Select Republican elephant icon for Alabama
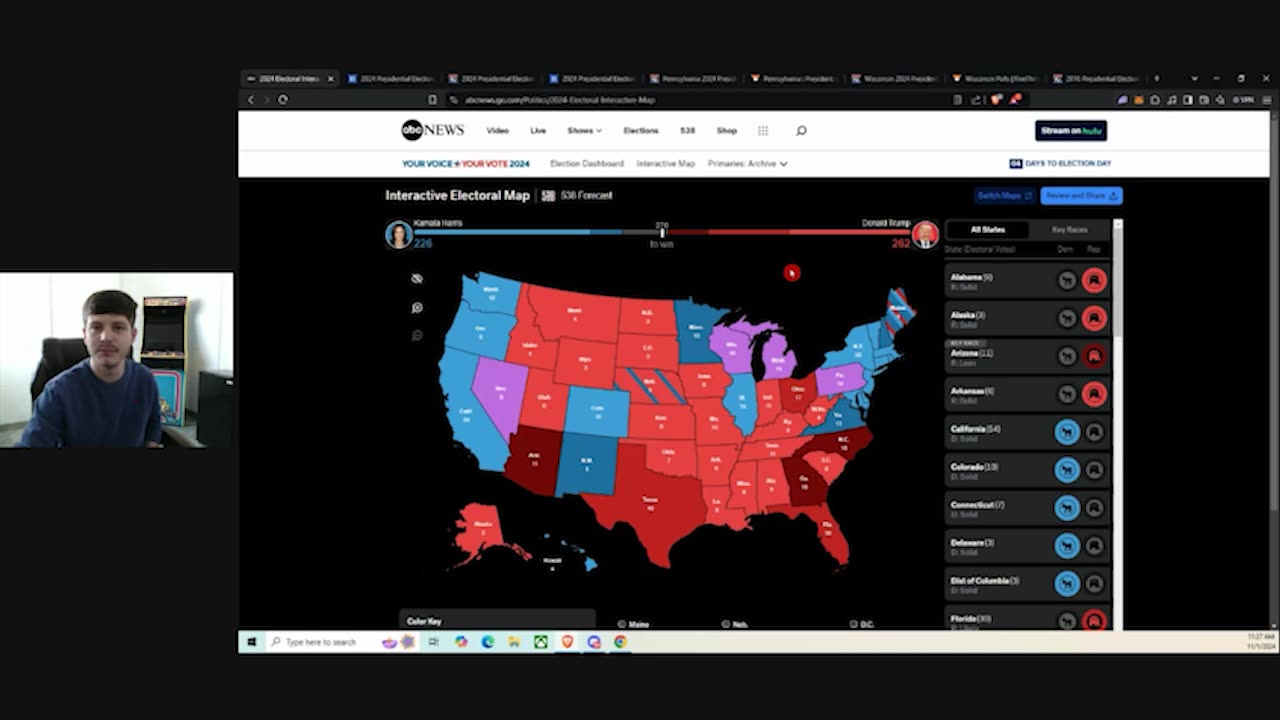1280x720 pixels. coord(1094,280)
